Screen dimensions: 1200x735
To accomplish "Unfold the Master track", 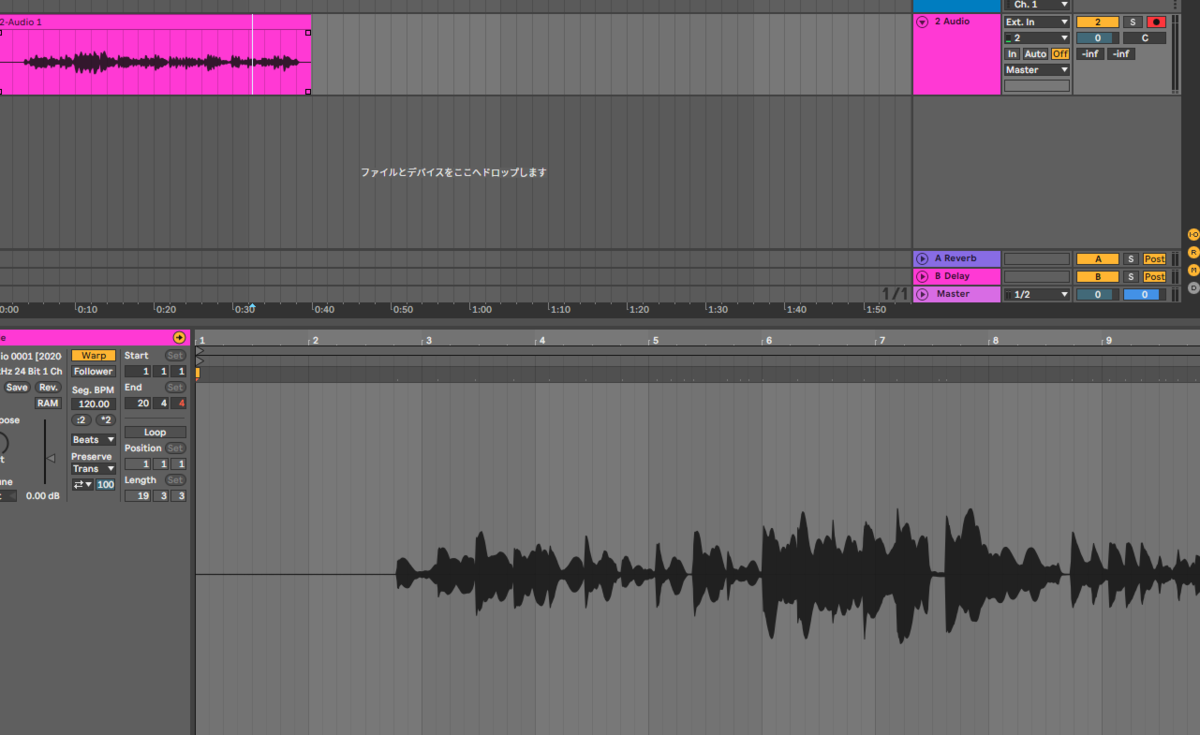I will [x=922, y=294].
